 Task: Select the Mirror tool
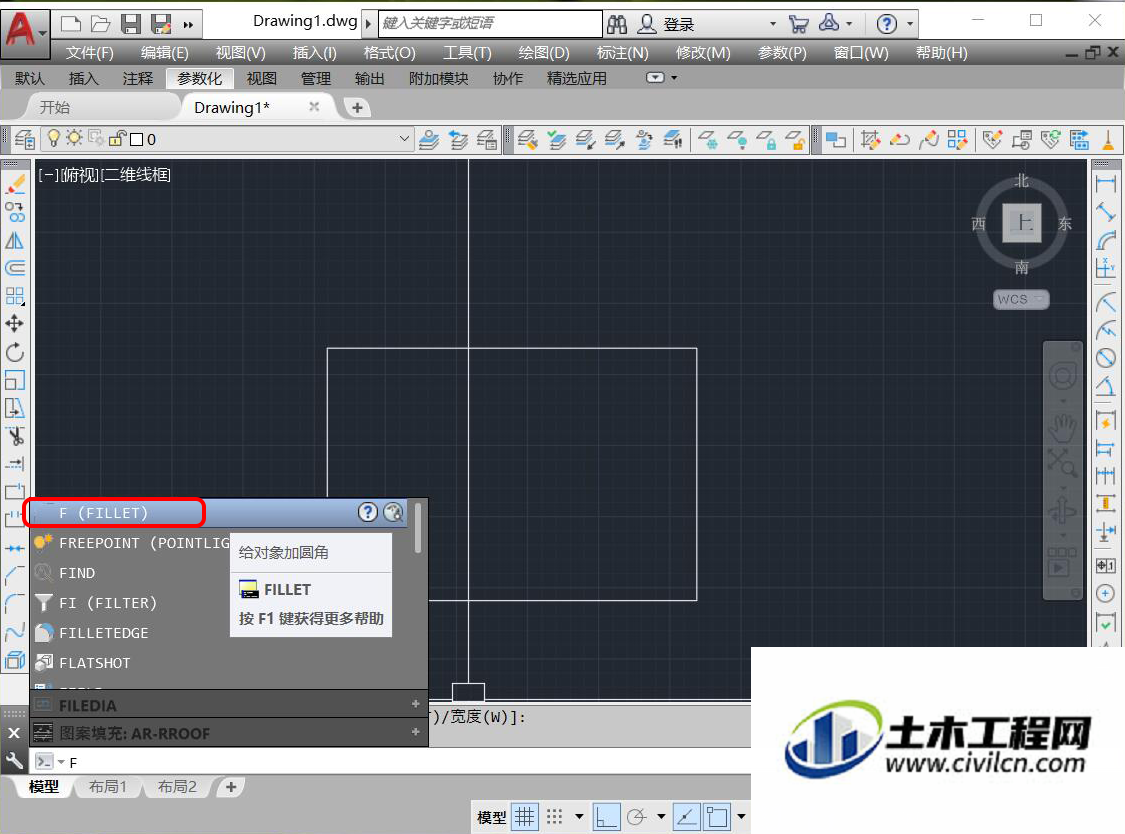click(x=15, y=240)
